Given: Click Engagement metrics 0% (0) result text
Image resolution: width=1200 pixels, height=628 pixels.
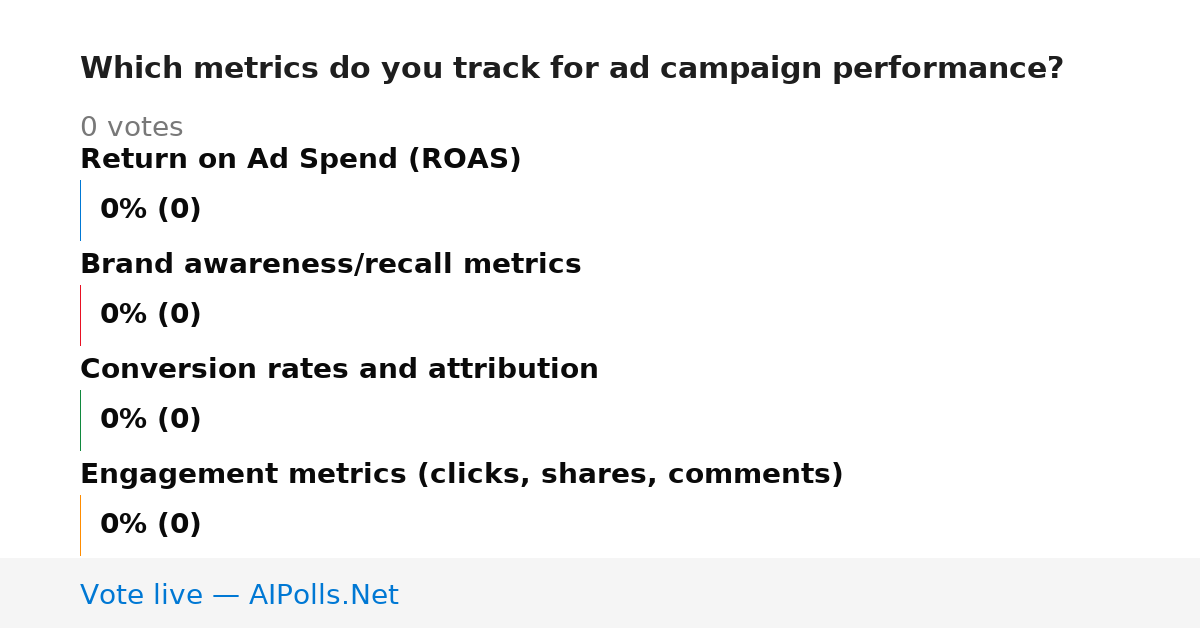Looking at the screenshot, I should click(150, 525).
